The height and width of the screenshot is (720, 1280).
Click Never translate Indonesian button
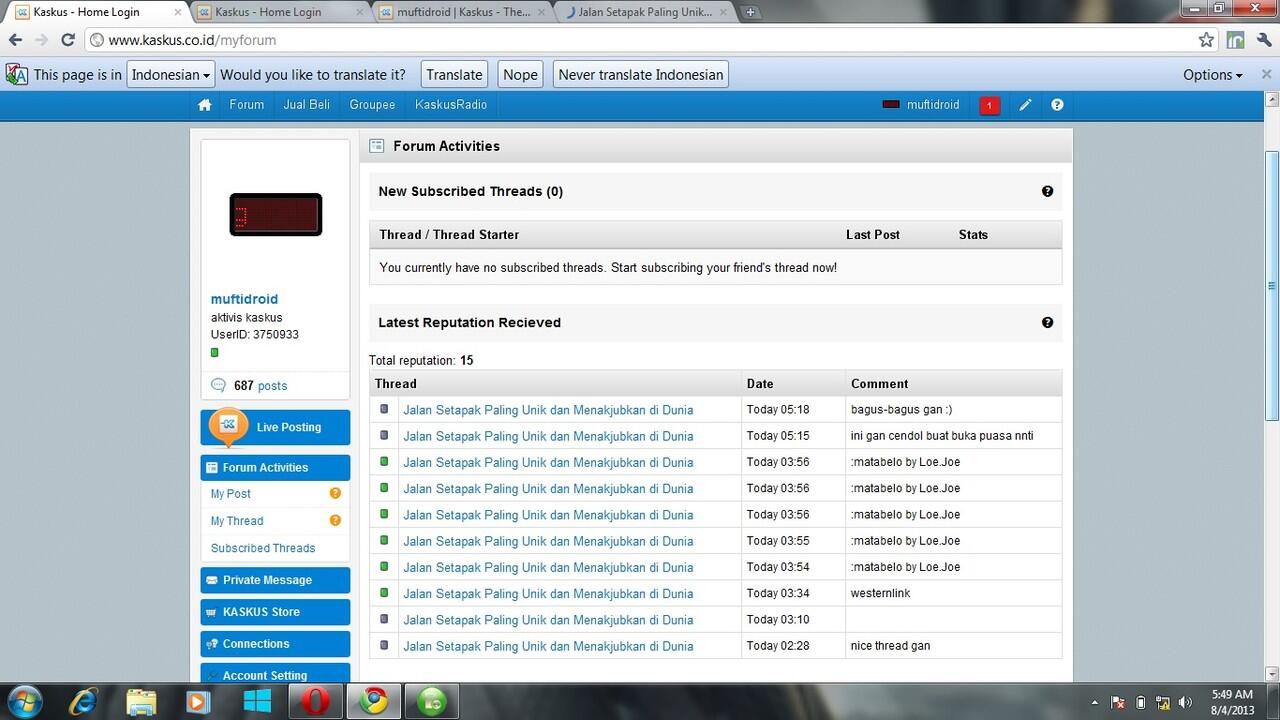click(640, 74)
